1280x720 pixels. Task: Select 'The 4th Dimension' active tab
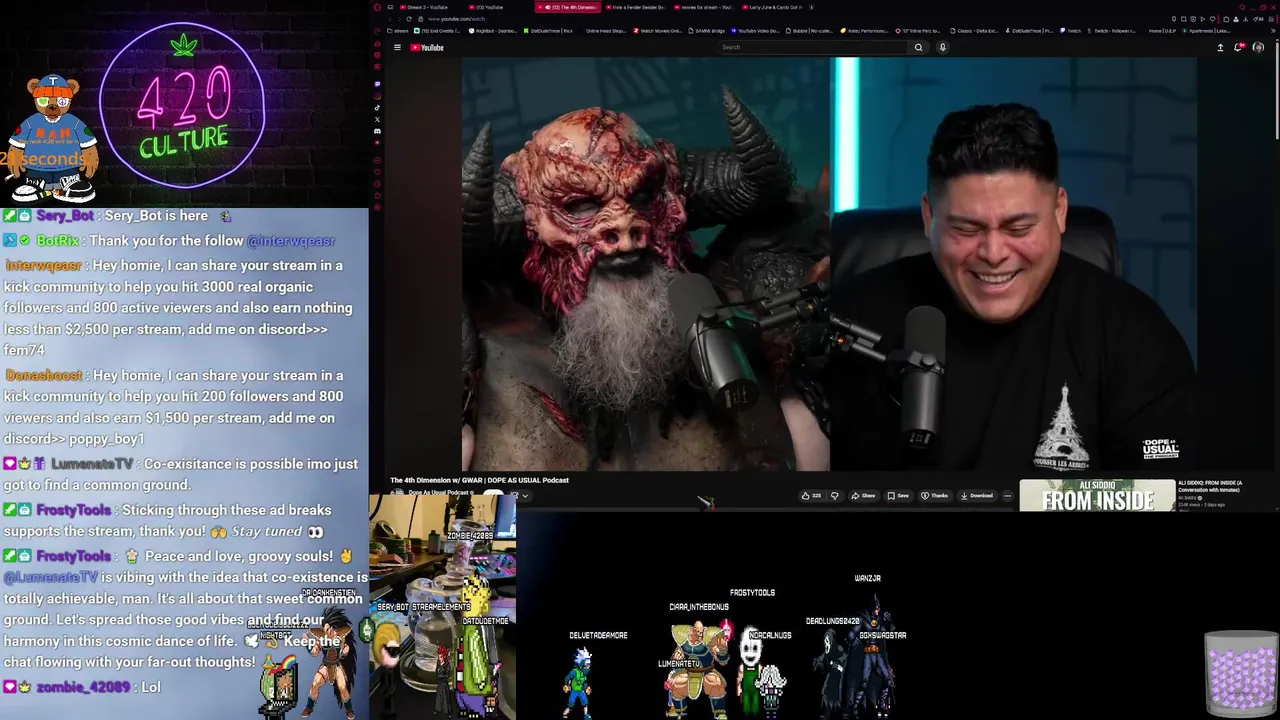[x=568, y=7]
